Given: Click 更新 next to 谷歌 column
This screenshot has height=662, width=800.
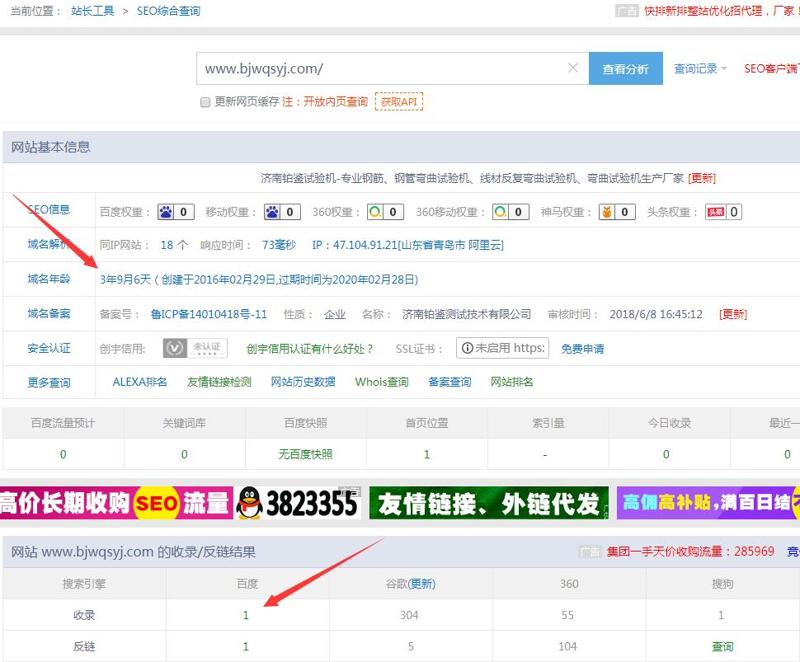Looking at the screenshot, I should click(422, 584).
